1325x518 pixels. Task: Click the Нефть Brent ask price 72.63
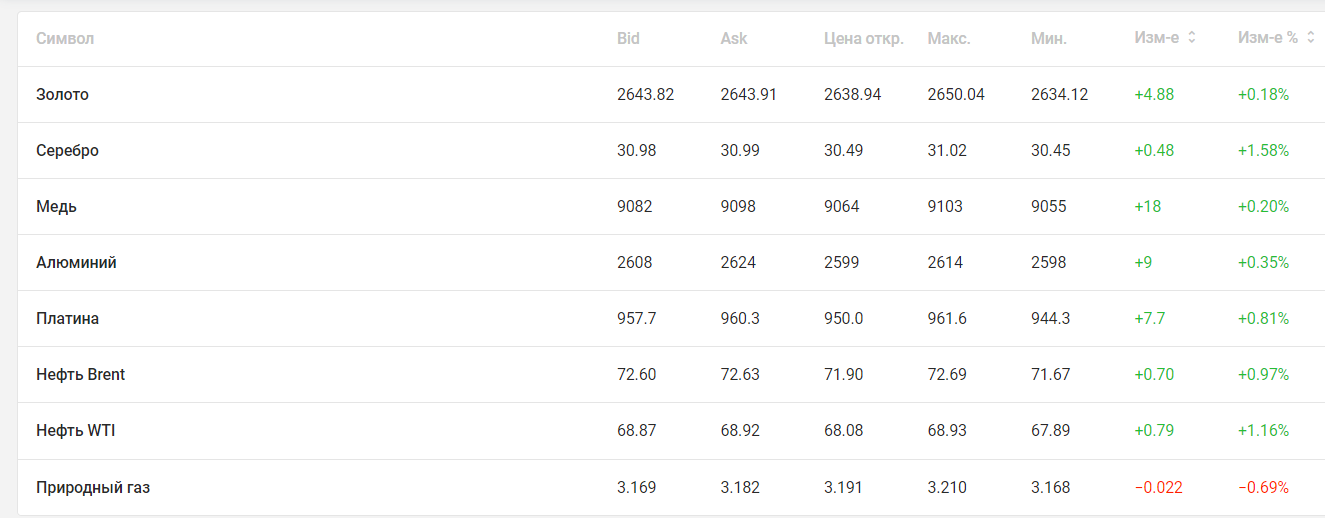click(739, 375)
